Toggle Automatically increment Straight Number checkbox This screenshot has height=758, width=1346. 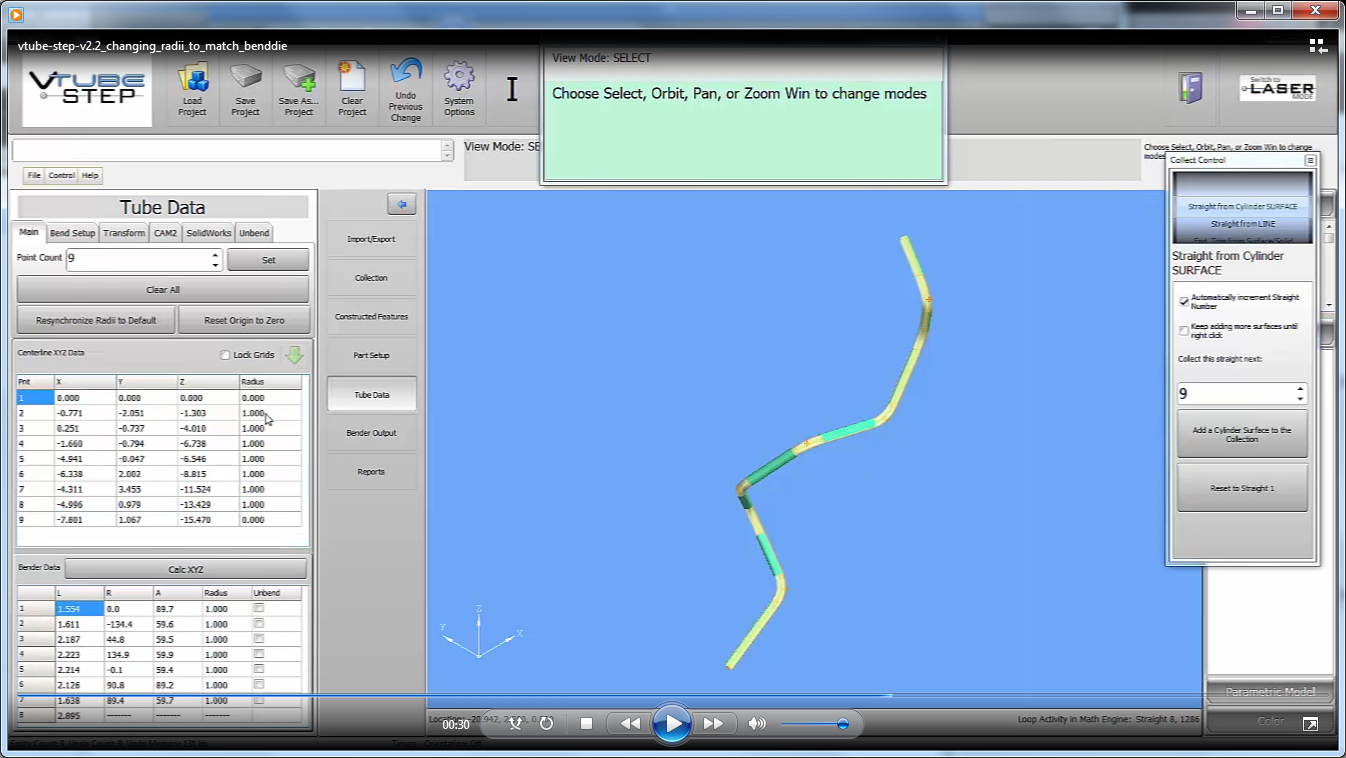point(1184,301)
